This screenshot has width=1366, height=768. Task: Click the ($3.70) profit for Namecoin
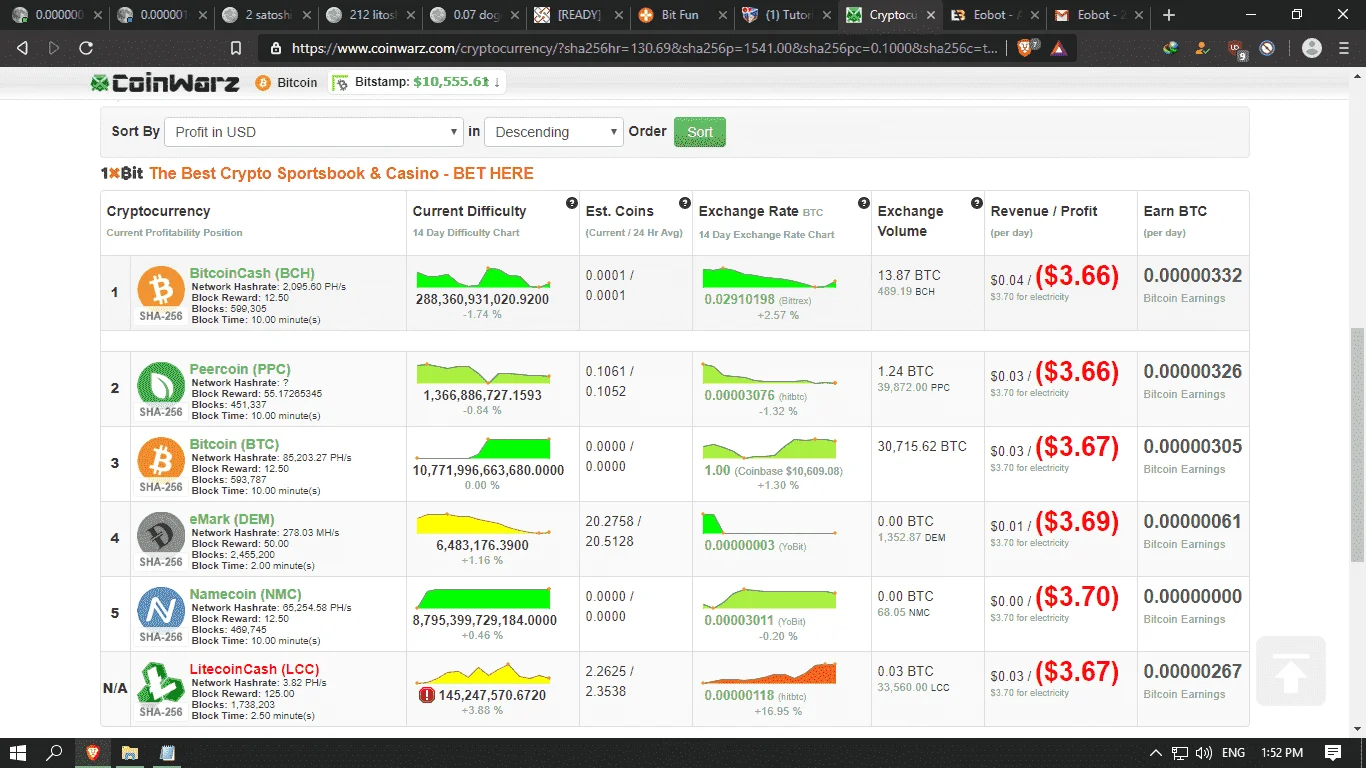click(1077, 597)
